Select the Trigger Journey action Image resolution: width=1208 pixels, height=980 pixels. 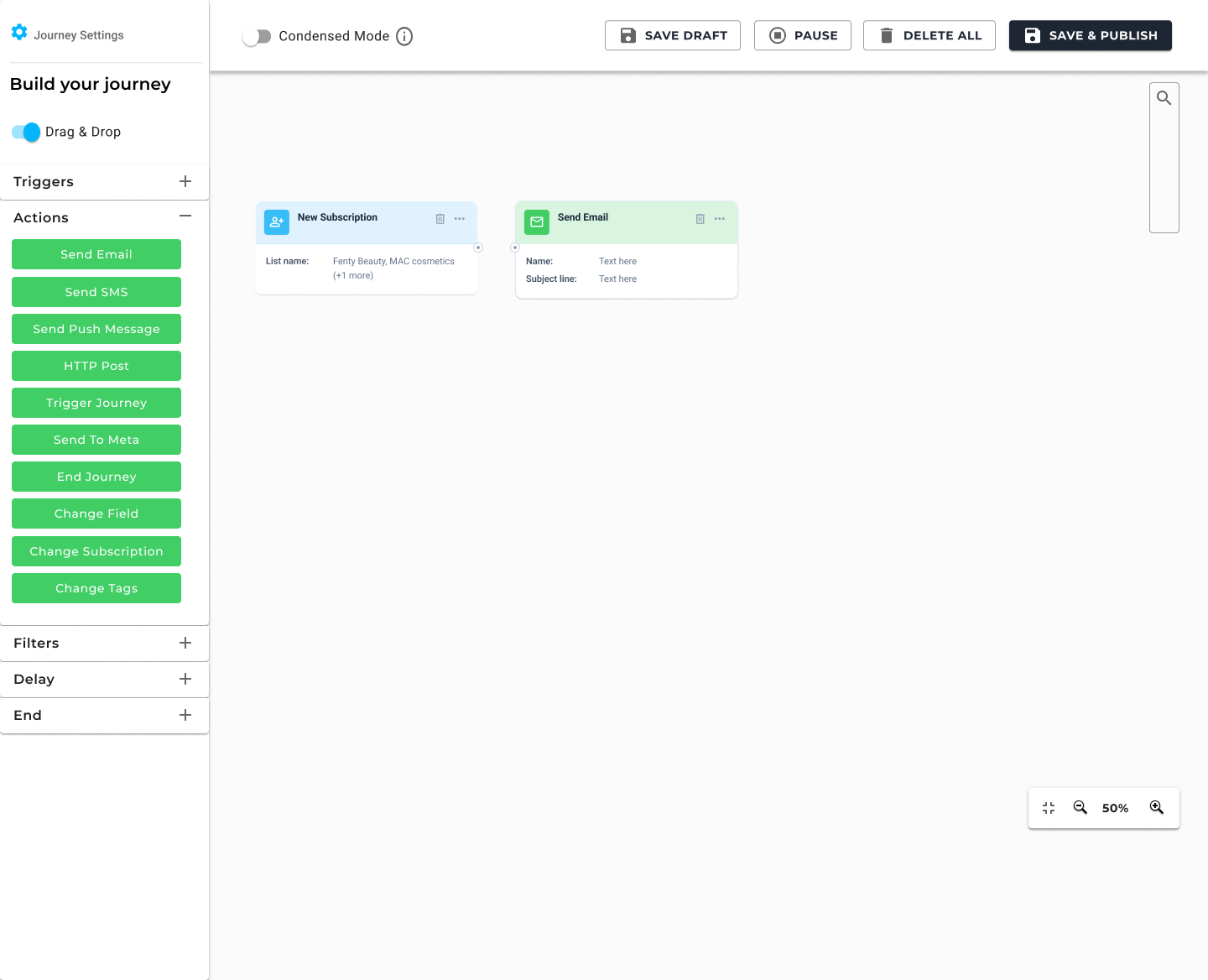[x=96, y=403]
